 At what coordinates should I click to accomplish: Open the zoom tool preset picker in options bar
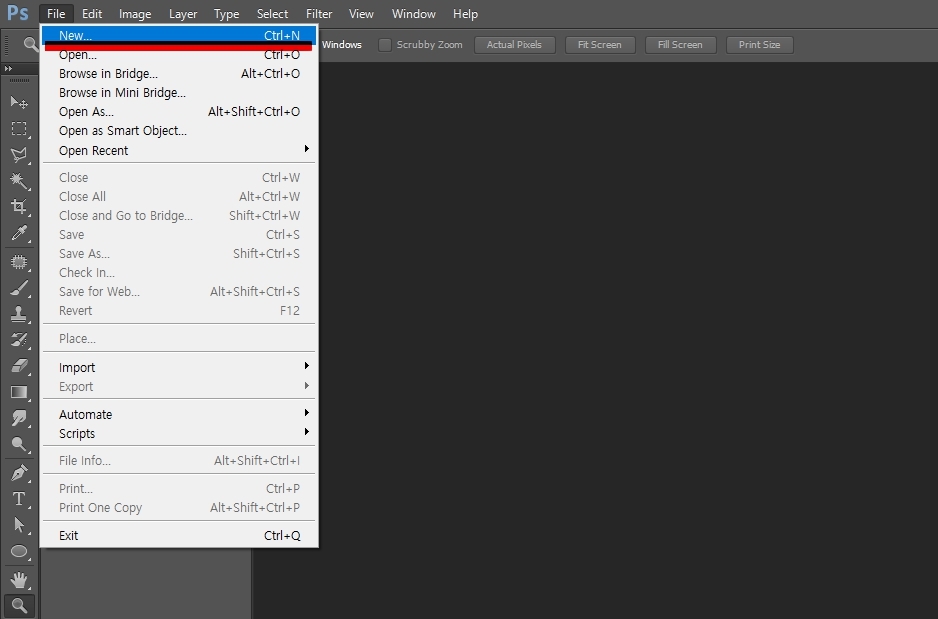(x=29, y=44)
